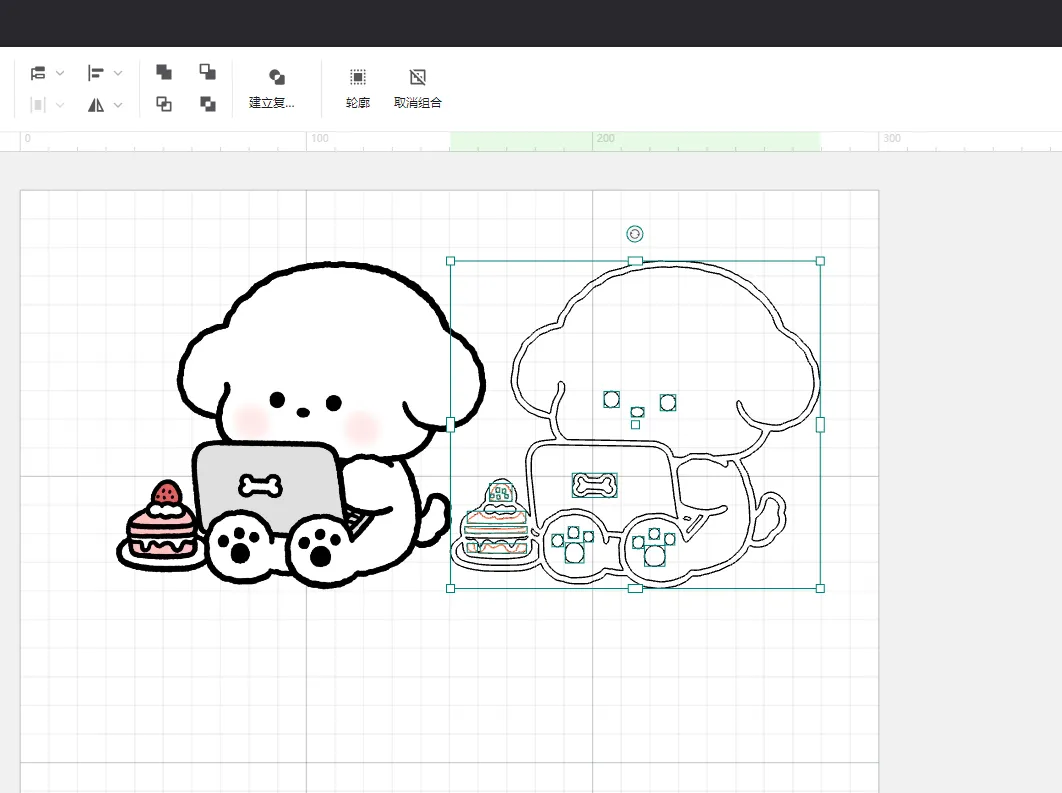Image resolution: width=1062 pixels, height=793 pixels.
Task: Click the 建立复... compound path button
Action: tap(272, 88)
